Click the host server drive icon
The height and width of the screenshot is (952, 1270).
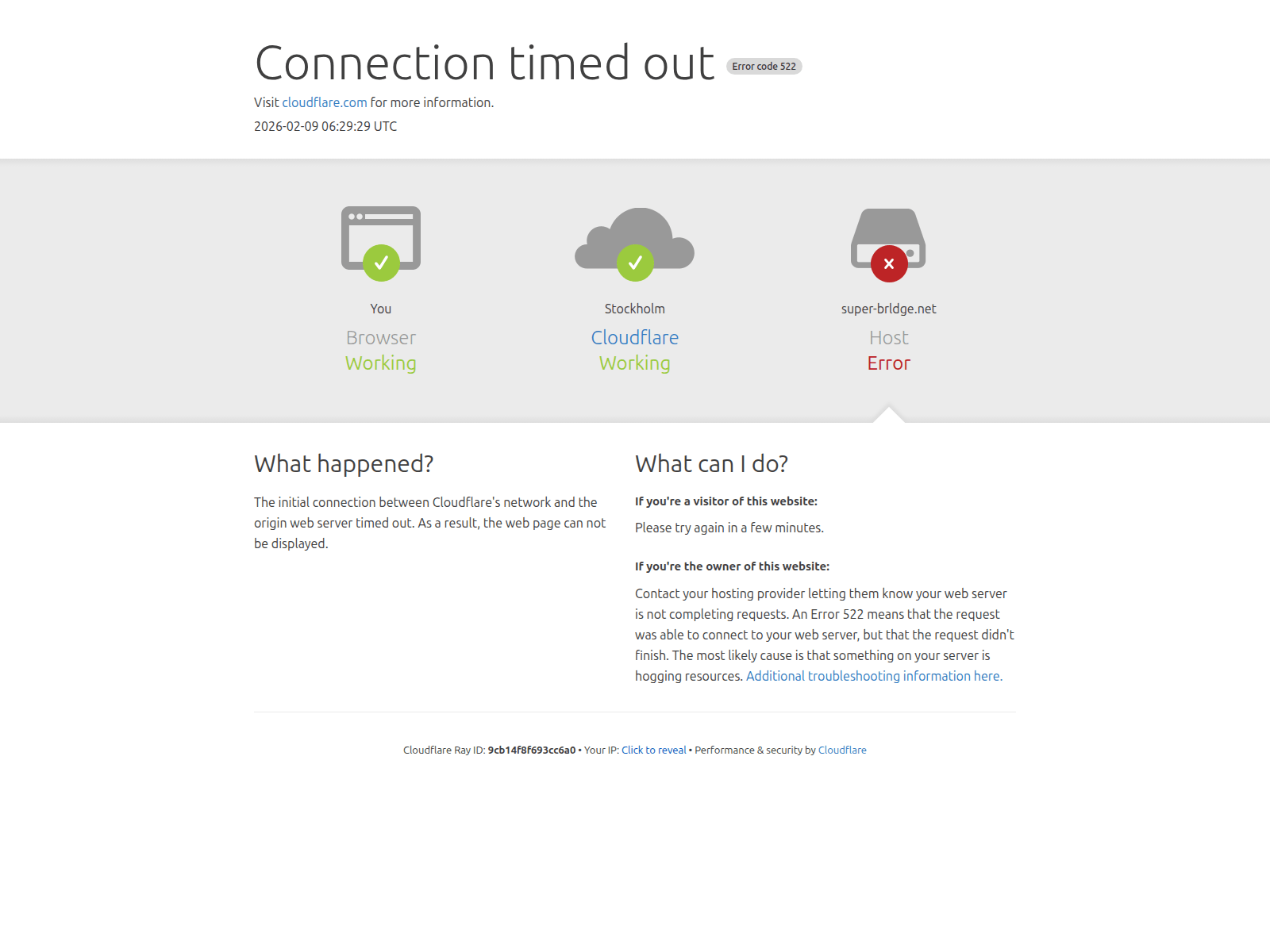888,238
